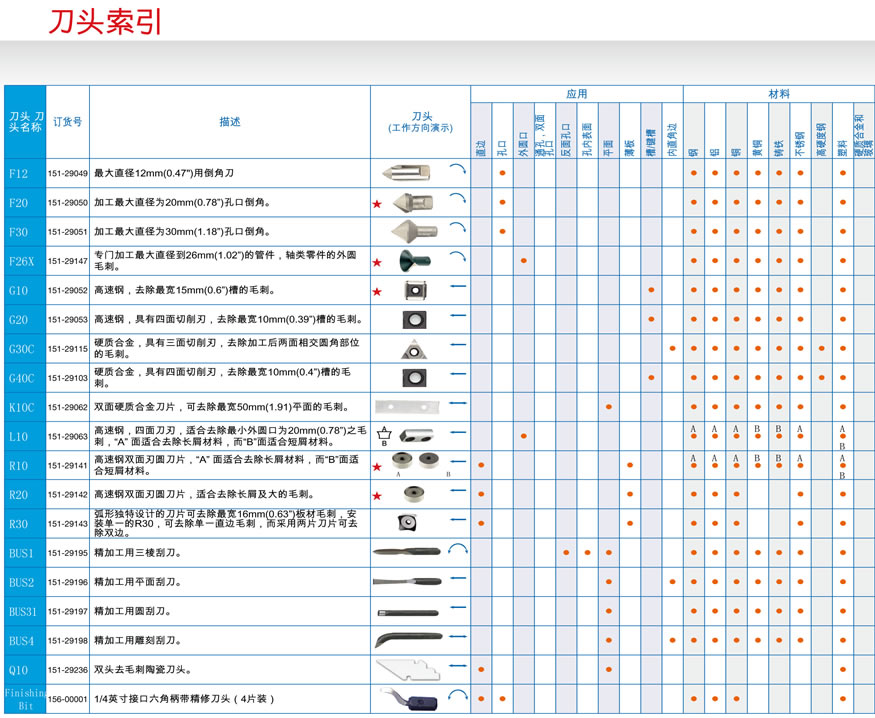Screen dimensions: 875x718
Task: Click the R30 arc-shaped insert image
Action: point(406,522)
